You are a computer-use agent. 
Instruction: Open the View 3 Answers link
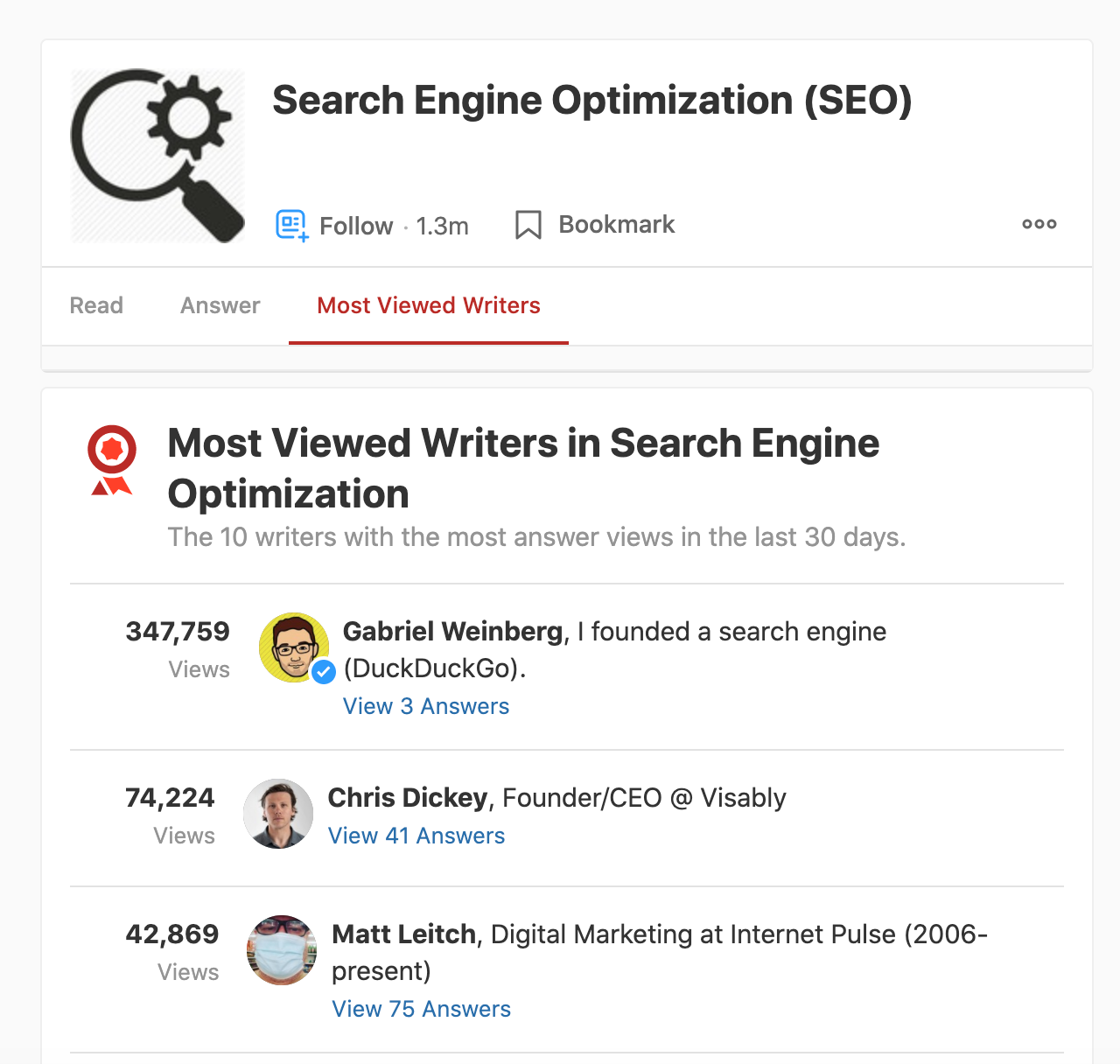tap(426, 706)
